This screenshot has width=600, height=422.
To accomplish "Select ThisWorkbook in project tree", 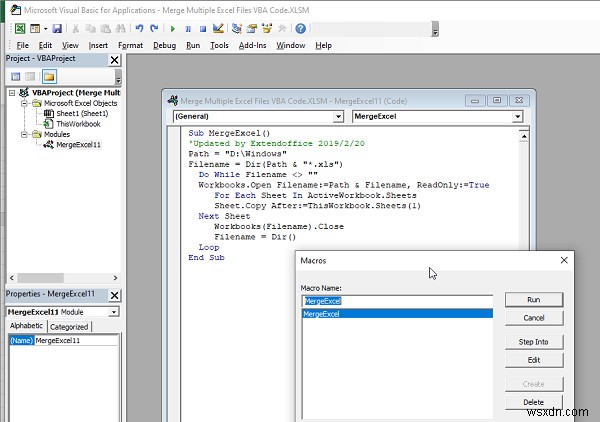I will (78, 123).
